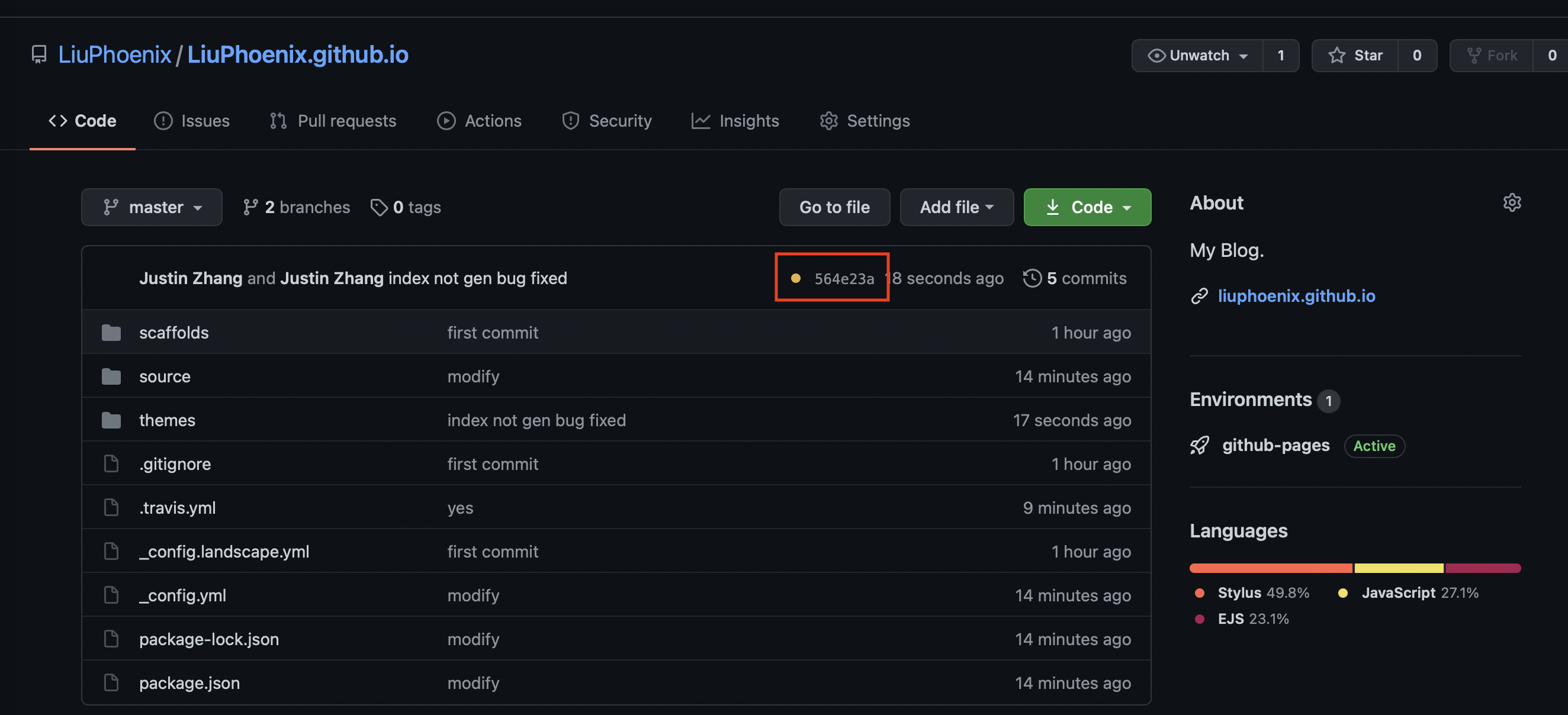Click the maroon EJS language bar segment
The image size is (1568, 715).
[x=1483, y=568]
